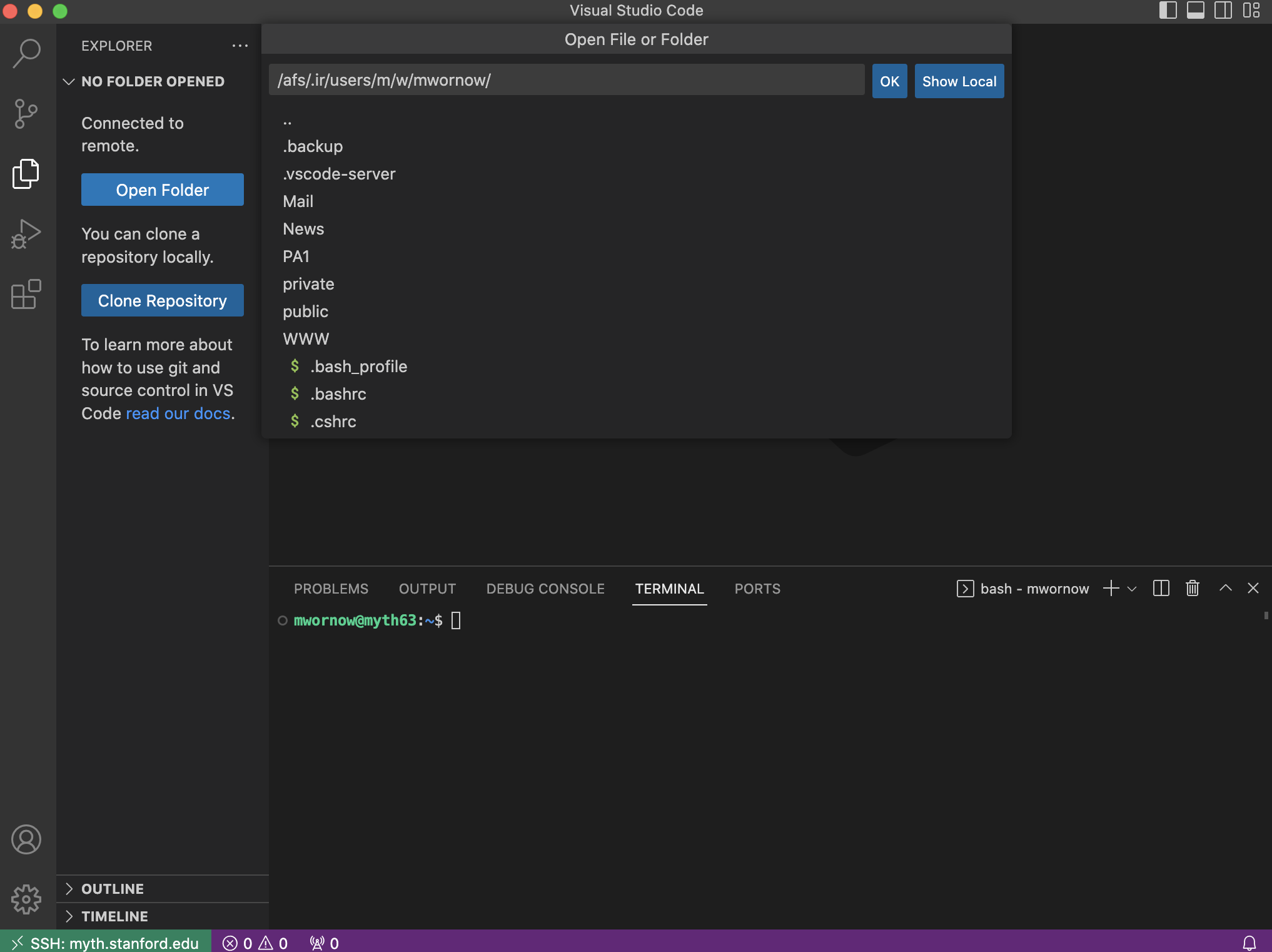This screenshot has width=1272, height=952.
Task: Select the .vscode-server folder
Action: coord(636,174)
